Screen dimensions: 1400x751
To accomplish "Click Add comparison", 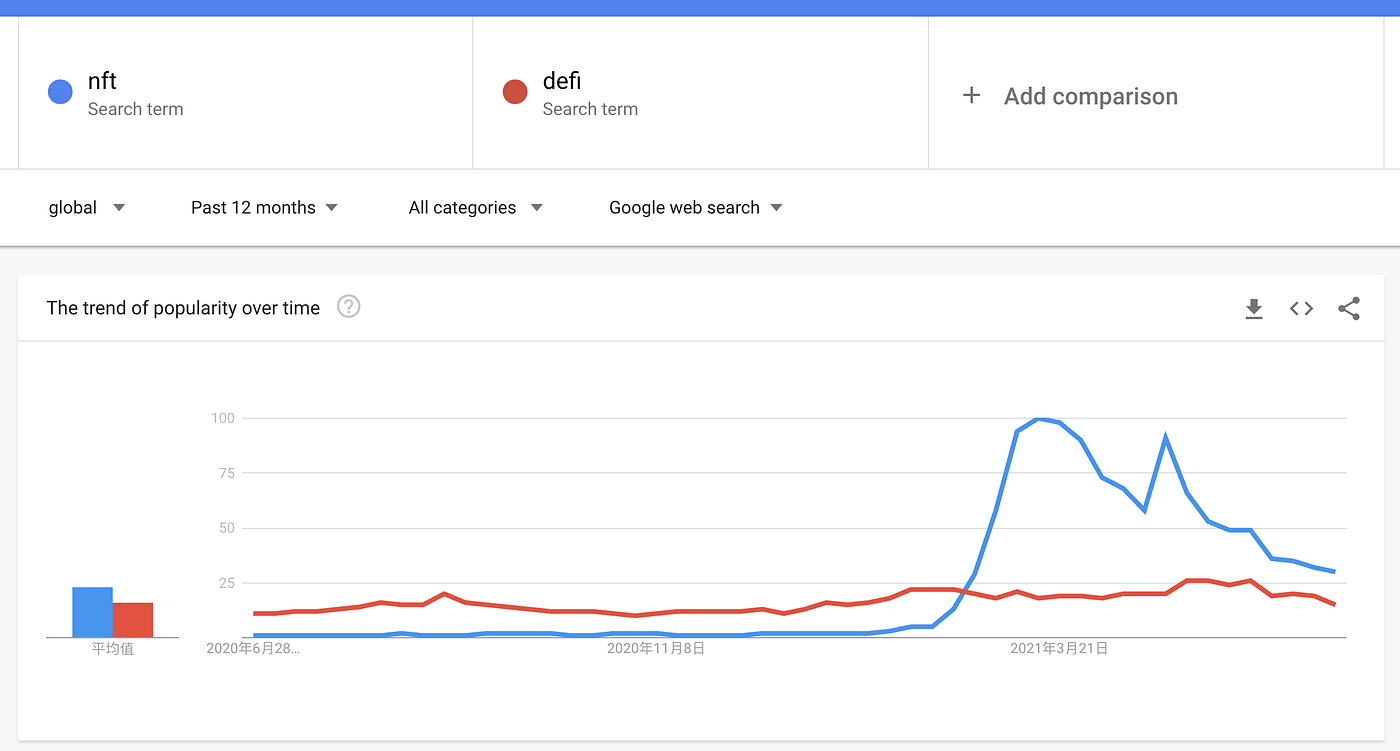I will (x=1091, y=96).
